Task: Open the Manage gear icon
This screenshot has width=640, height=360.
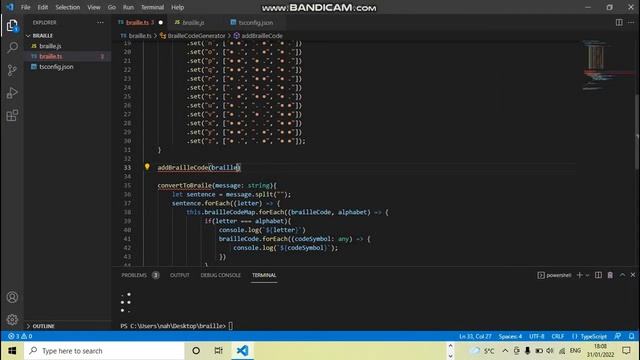Action: point(12,319)
